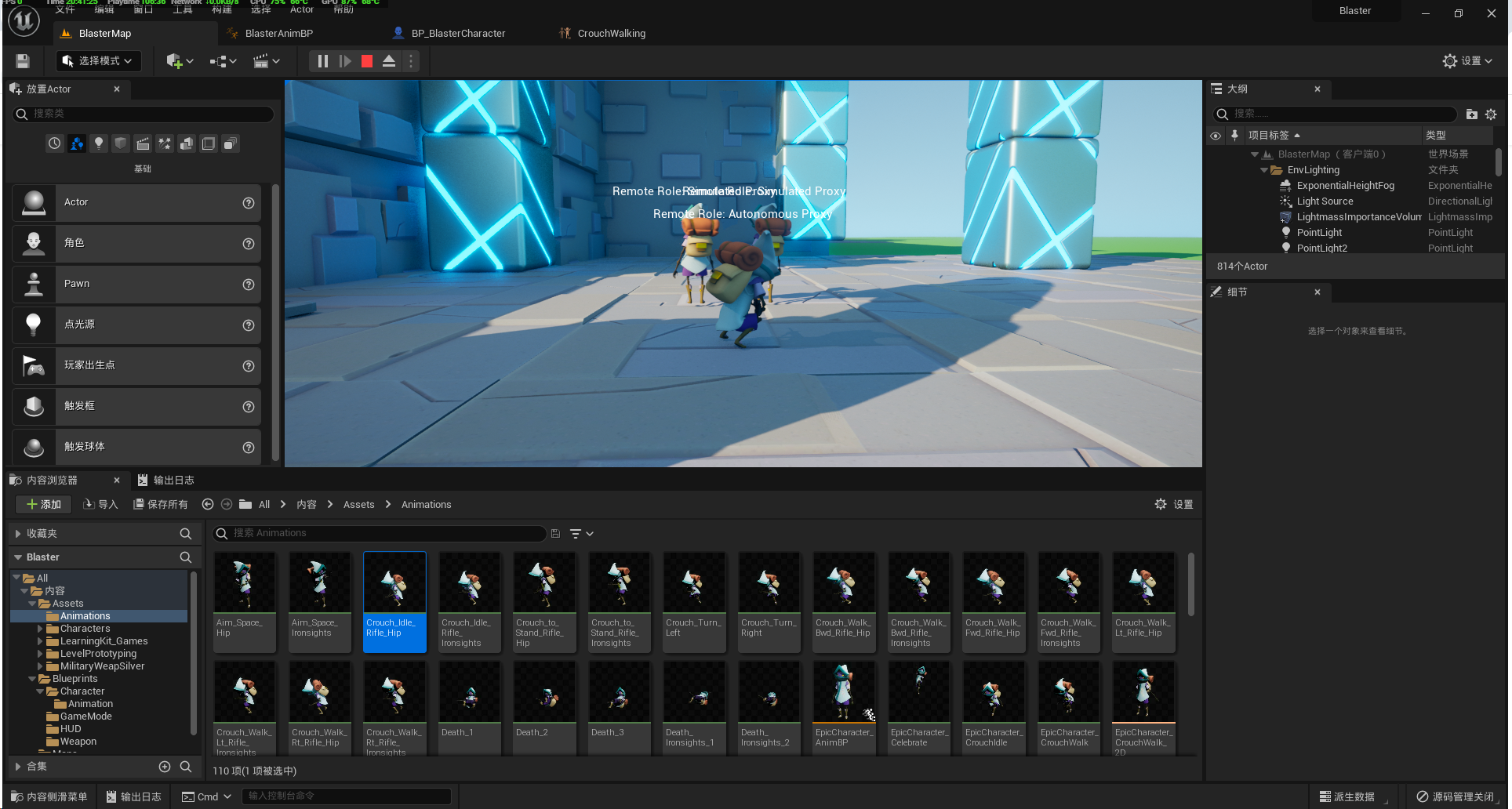
Task: Expand the 收藏夹 favorites section
Action: click(17, 534)
